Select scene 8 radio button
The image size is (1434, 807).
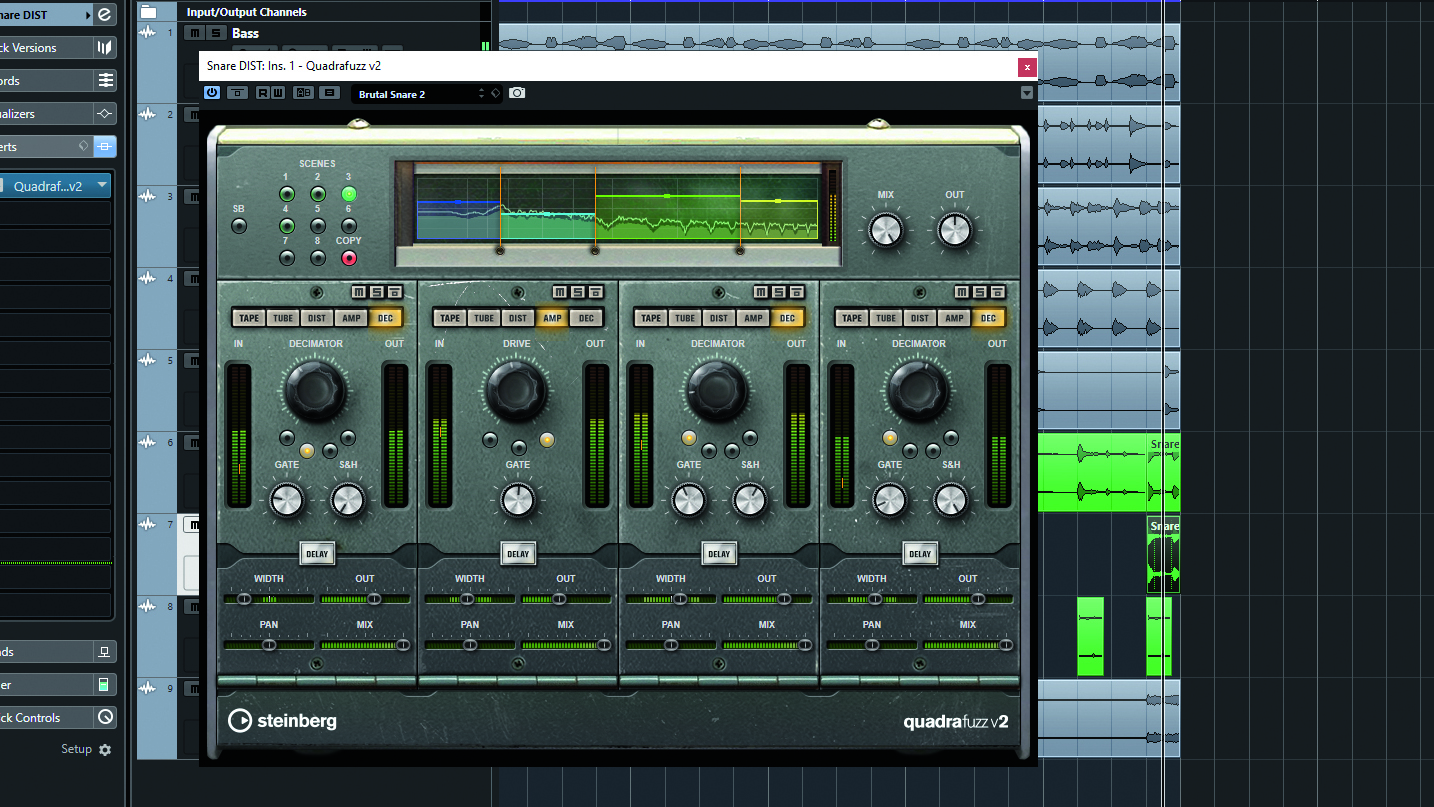[318, 258]
